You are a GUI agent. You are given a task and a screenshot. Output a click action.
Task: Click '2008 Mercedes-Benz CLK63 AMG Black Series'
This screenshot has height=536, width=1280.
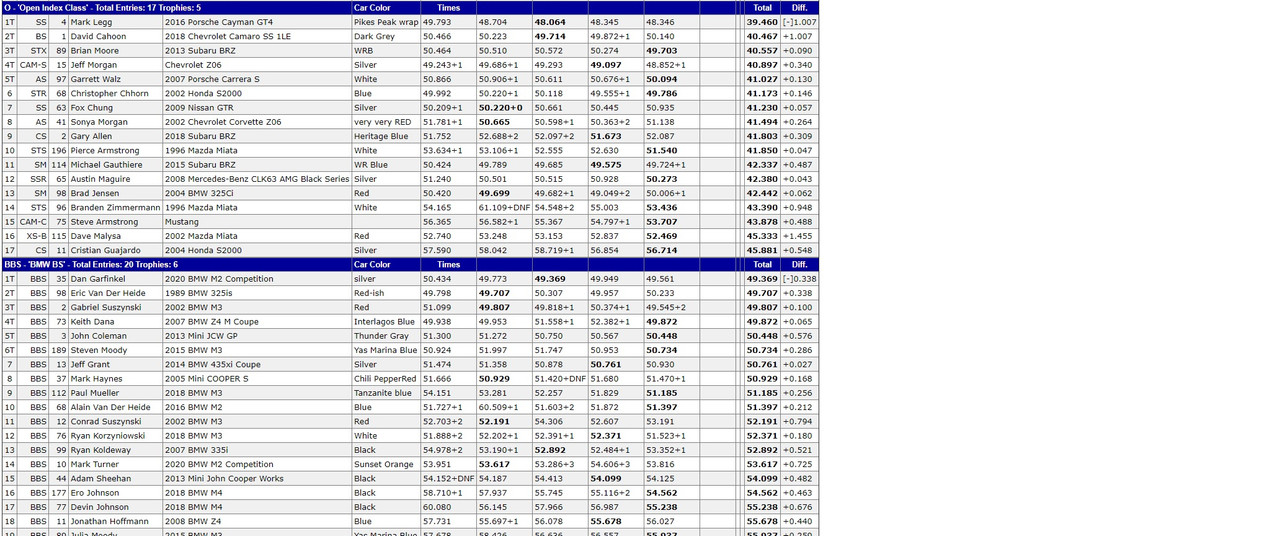click(x=257, y=179)
